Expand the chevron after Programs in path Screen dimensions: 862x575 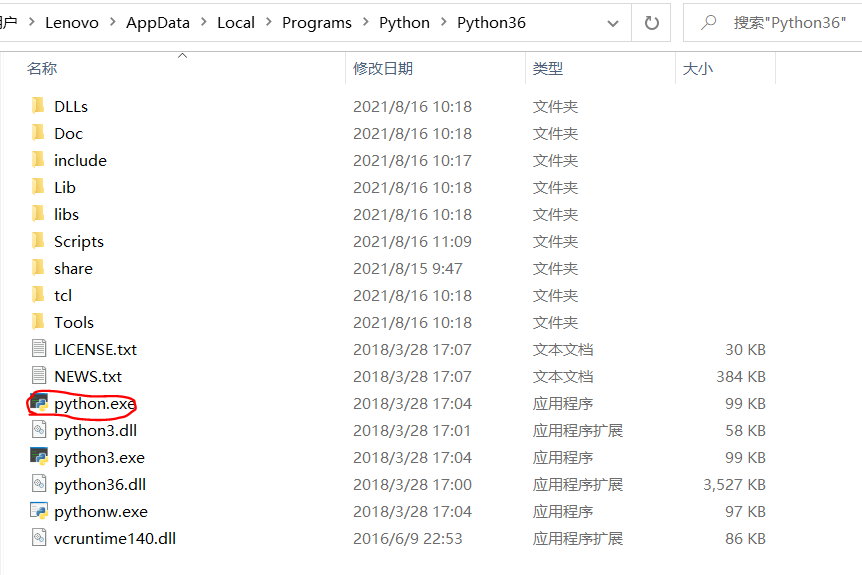366,22
